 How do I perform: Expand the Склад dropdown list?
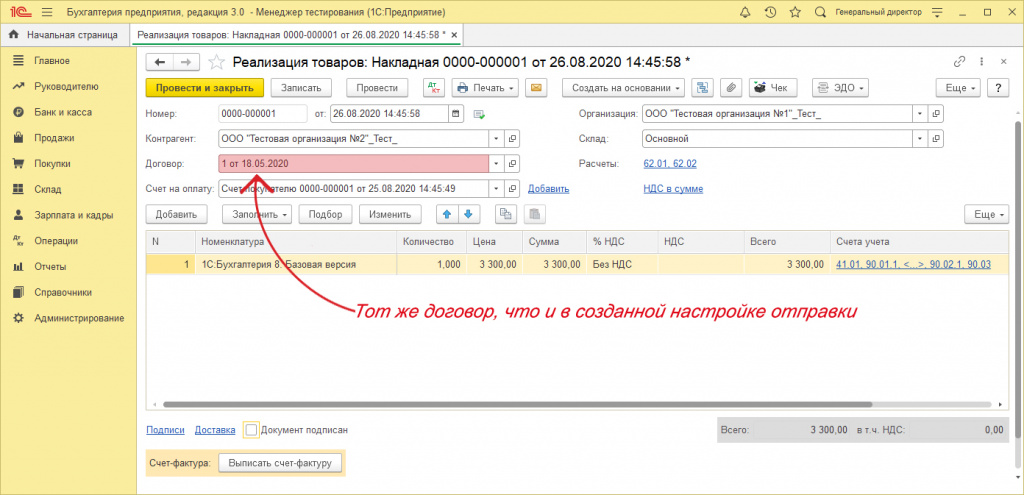point(920,138)
